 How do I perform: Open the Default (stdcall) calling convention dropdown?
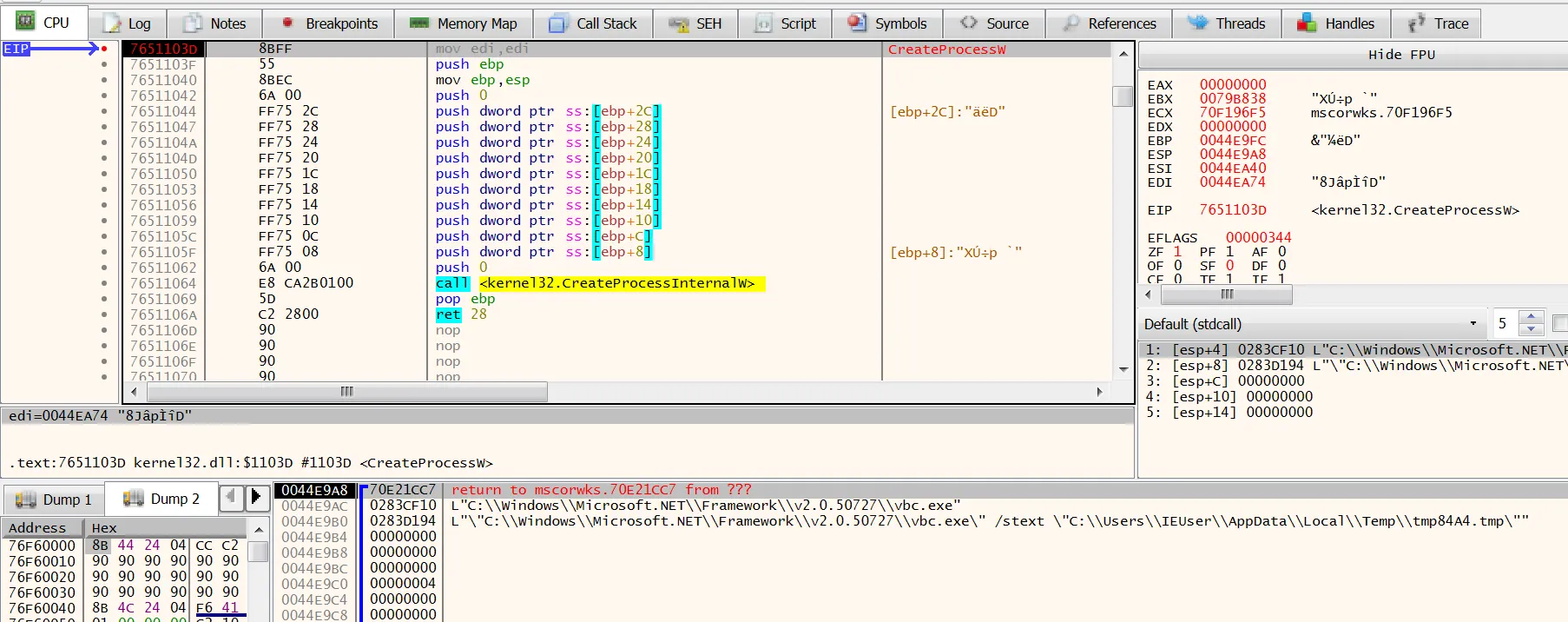1311,324
